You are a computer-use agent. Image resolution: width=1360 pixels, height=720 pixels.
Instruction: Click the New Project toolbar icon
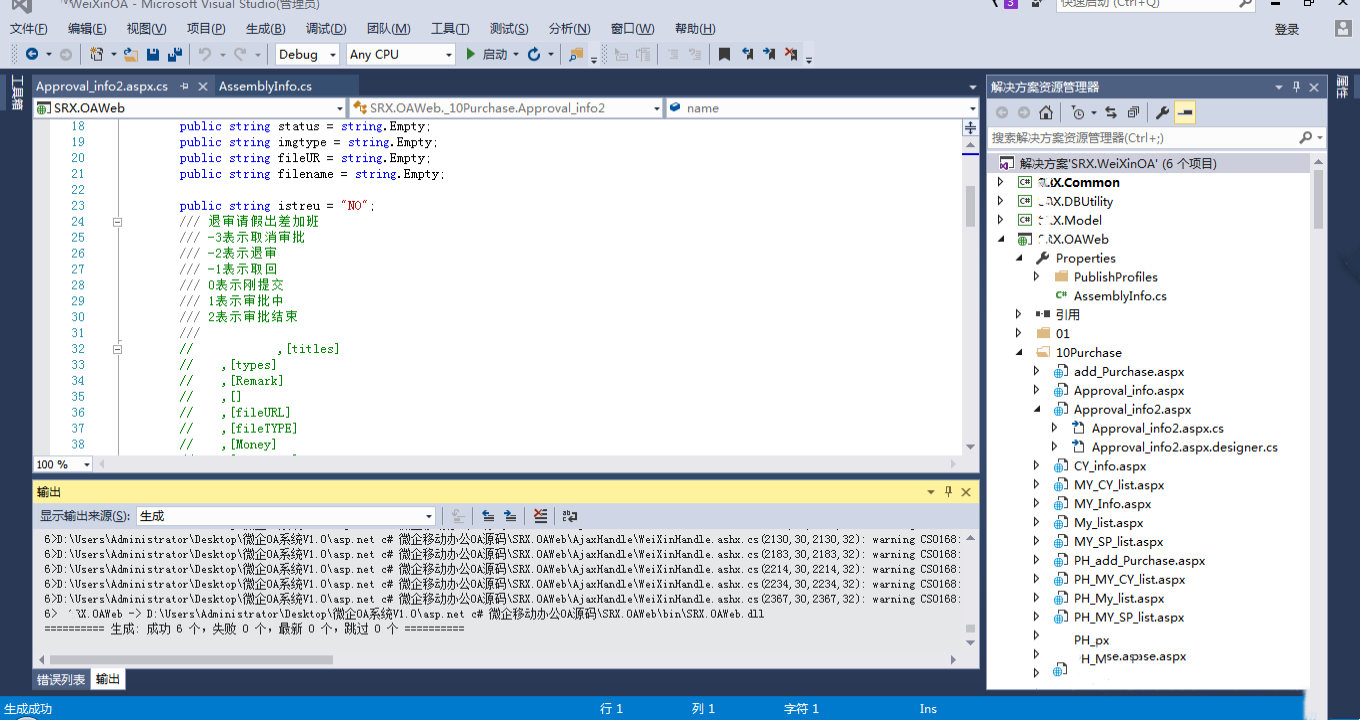tap(97, 54)
